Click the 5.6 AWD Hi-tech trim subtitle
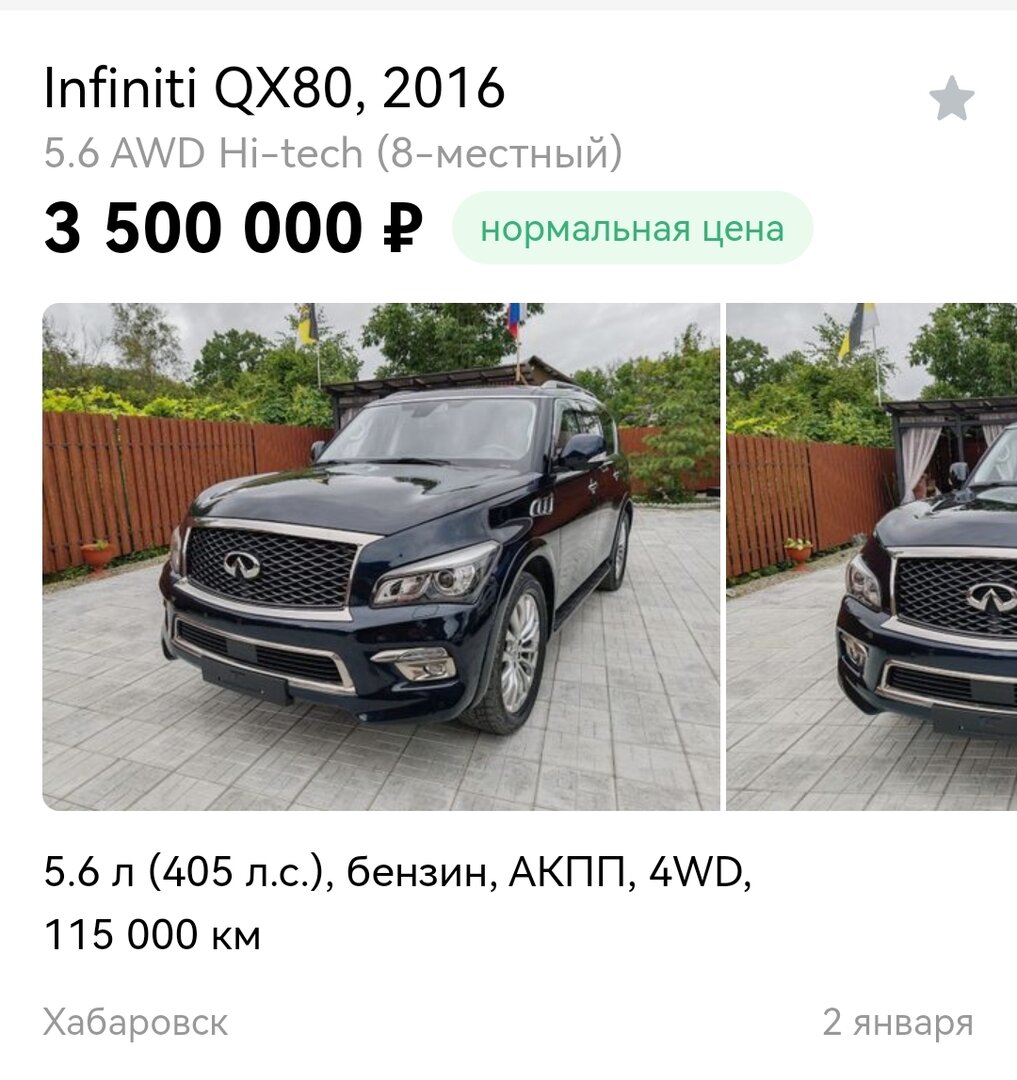This screenshot has width=1017, height=1080. [333, 153]
